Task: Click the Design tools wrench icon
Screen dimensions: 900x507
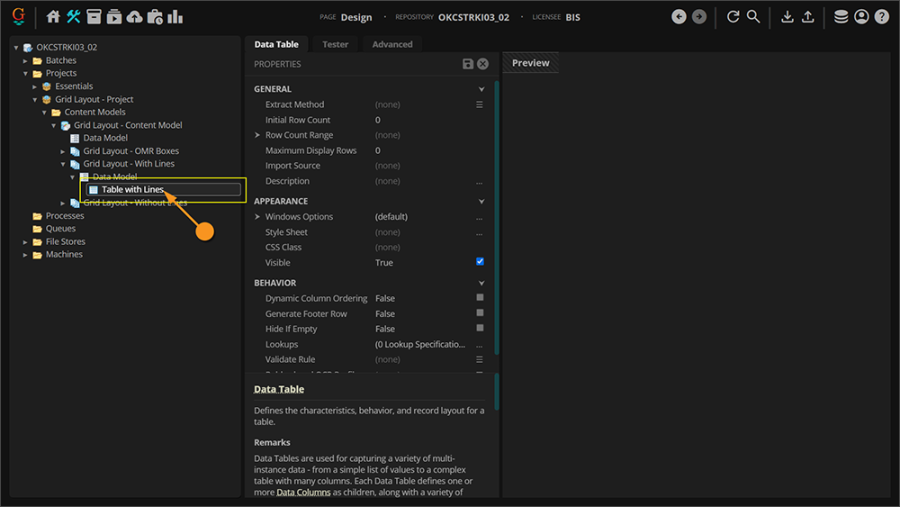Action: [74, 17]
